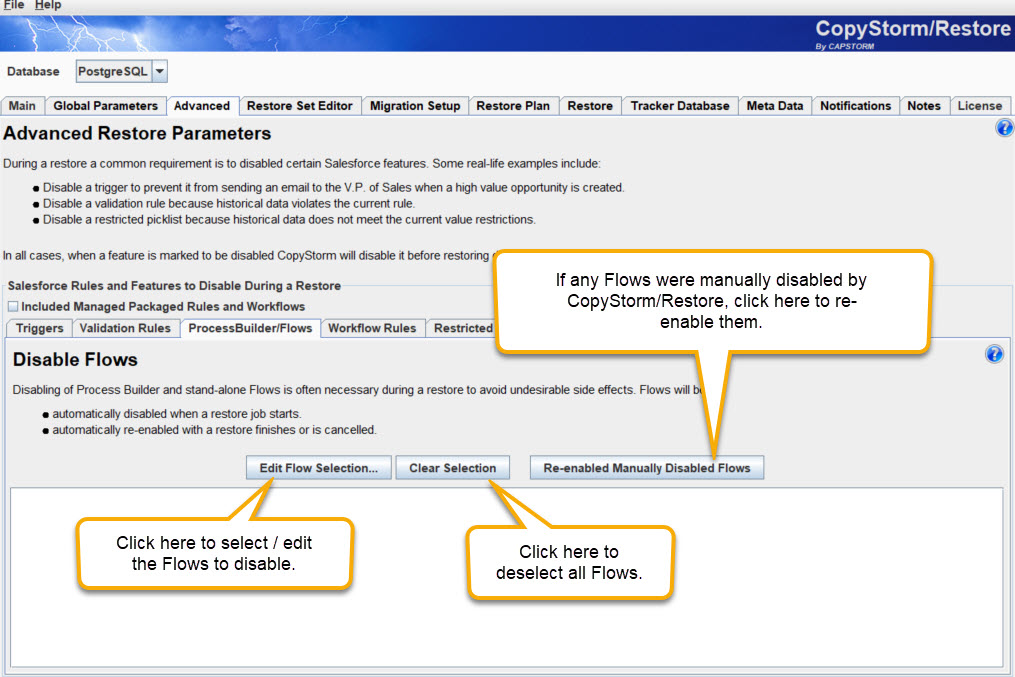Image resolution: width=1015 pixels, height=677 pixels.
Task: Switch to the Validation Rules sub-tab
Action: coord(126,328)
